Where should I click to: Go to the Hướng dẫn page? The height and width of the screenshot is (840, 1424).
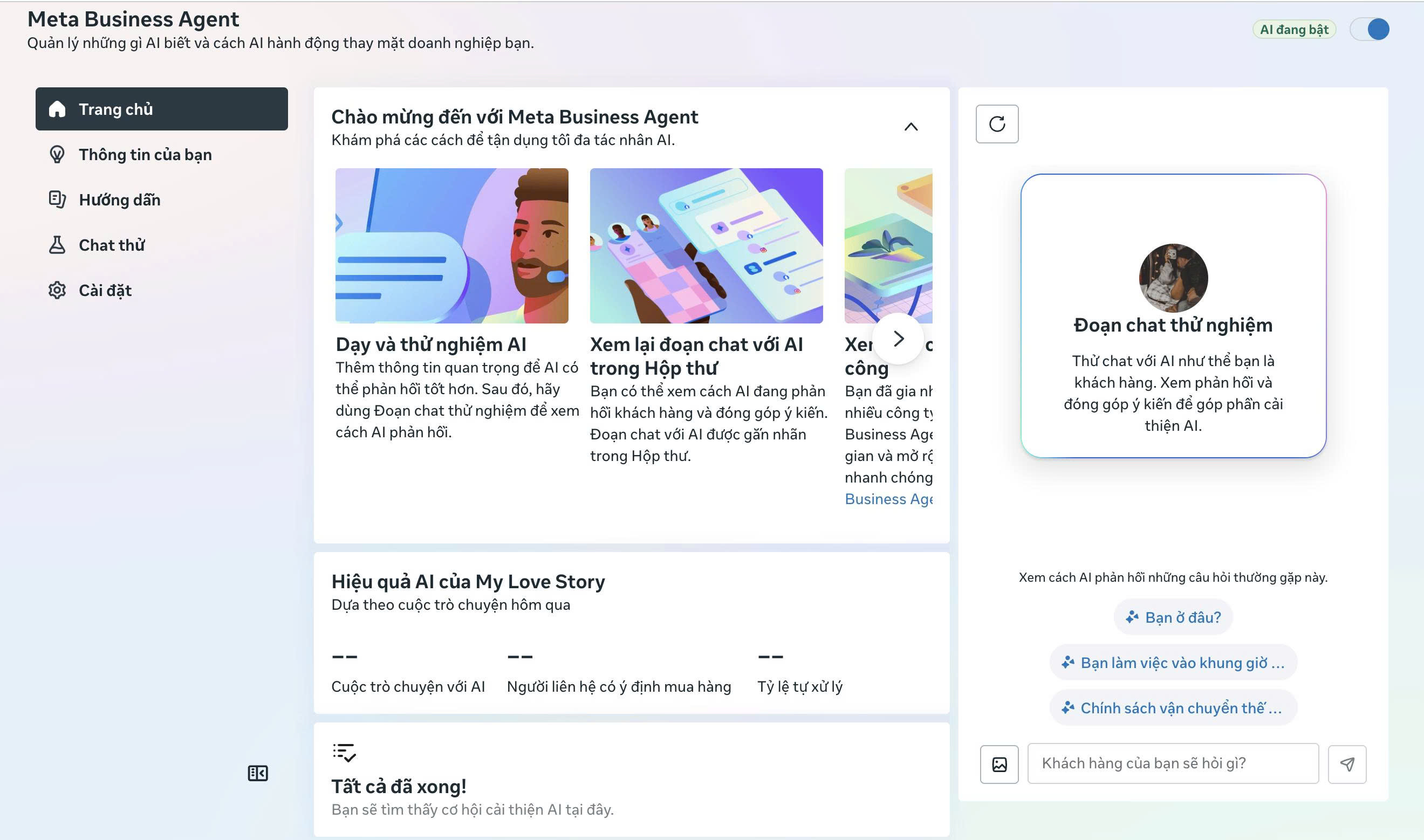tap(161, 200)
